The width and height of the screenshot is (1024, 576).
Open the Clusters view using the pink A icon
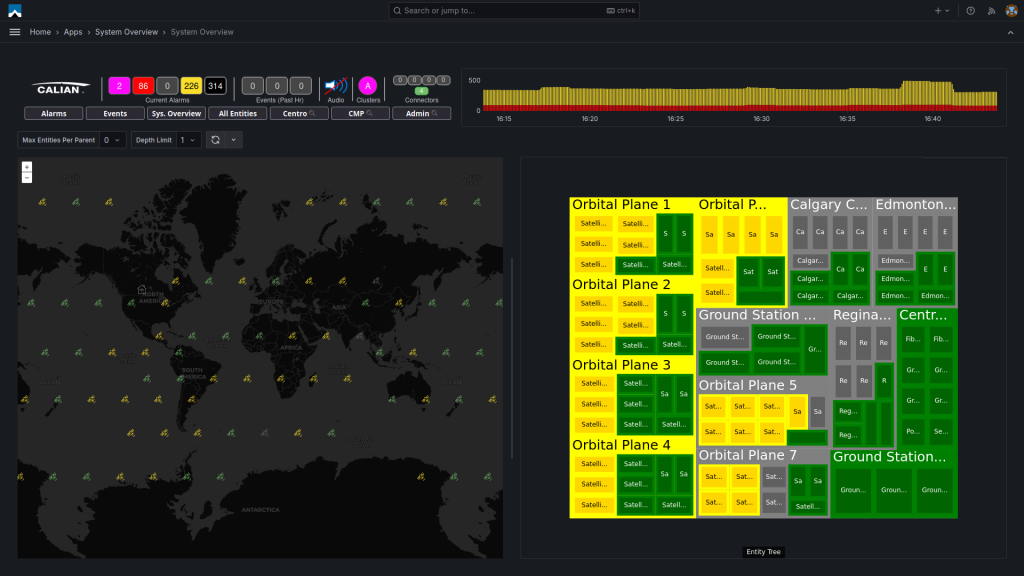(x=370, y=85)
